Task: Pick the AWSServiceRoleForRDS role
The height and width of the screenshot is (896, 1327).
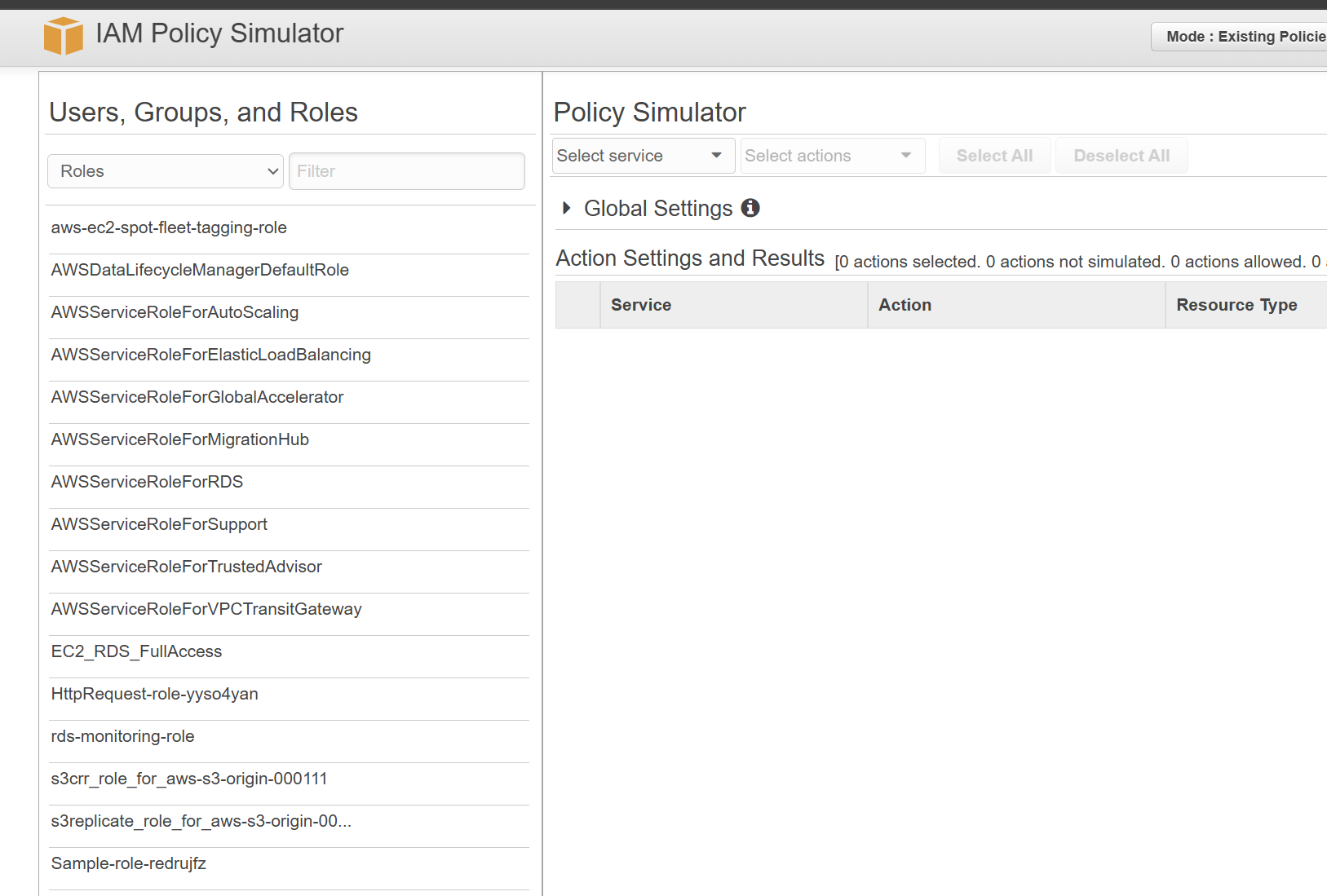Action: (x=147, y=482)
